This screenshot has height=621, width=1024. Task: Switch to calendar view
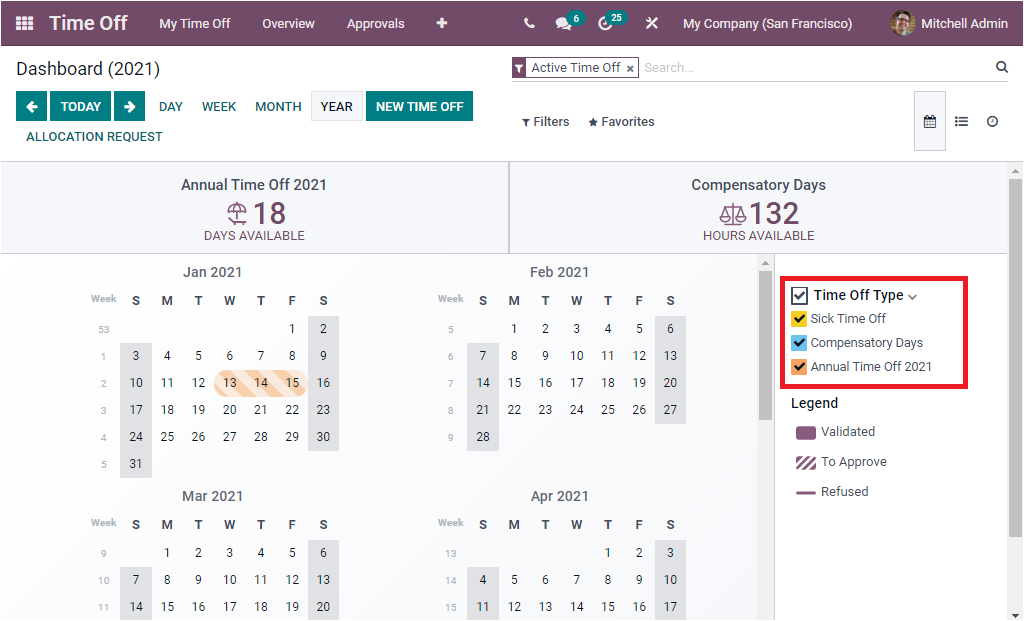click(929, 120)
